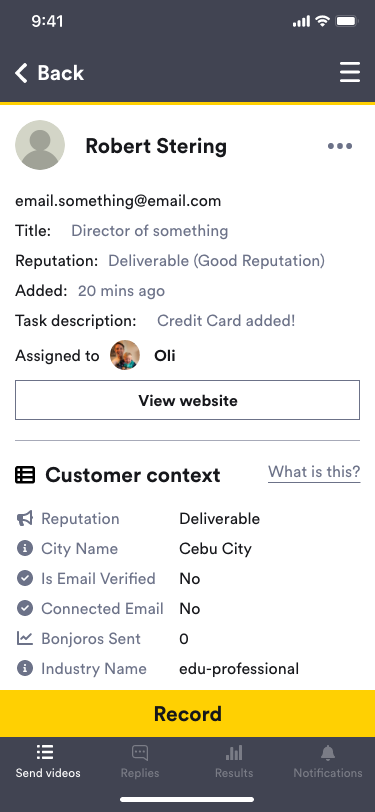Show the Notifications tab
This screenshot has width=375, height=812.
(328, 762)
